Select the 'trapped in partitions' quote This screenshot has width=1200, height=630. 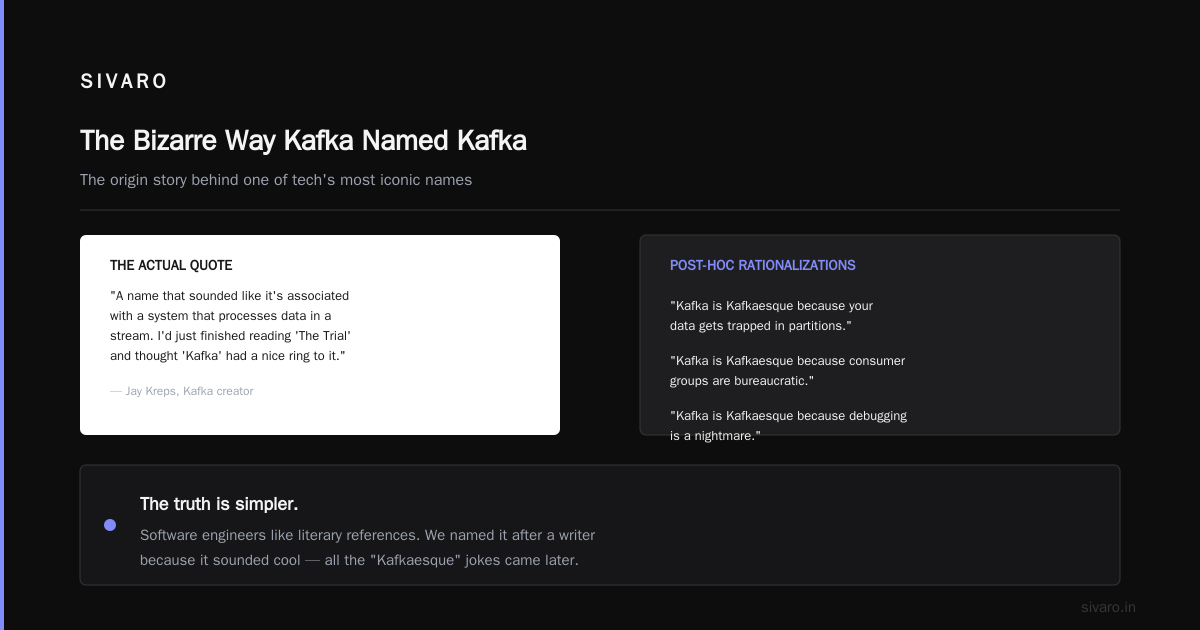pos(772,316)
